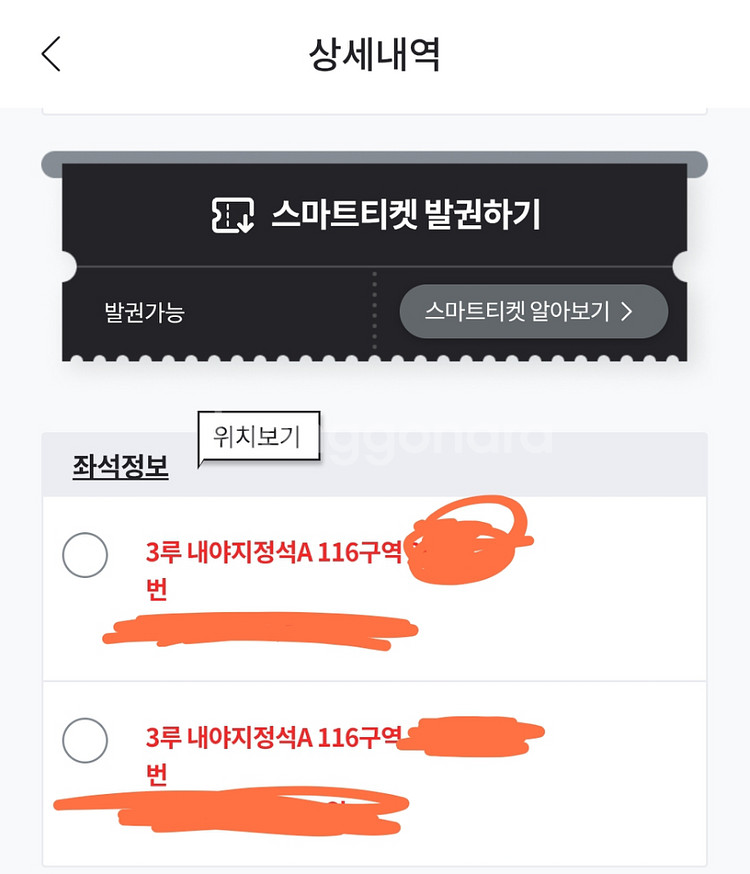Tap the 상세내역 page title
This screenshot has width=750, height=874.
click(x=374, y=54)
